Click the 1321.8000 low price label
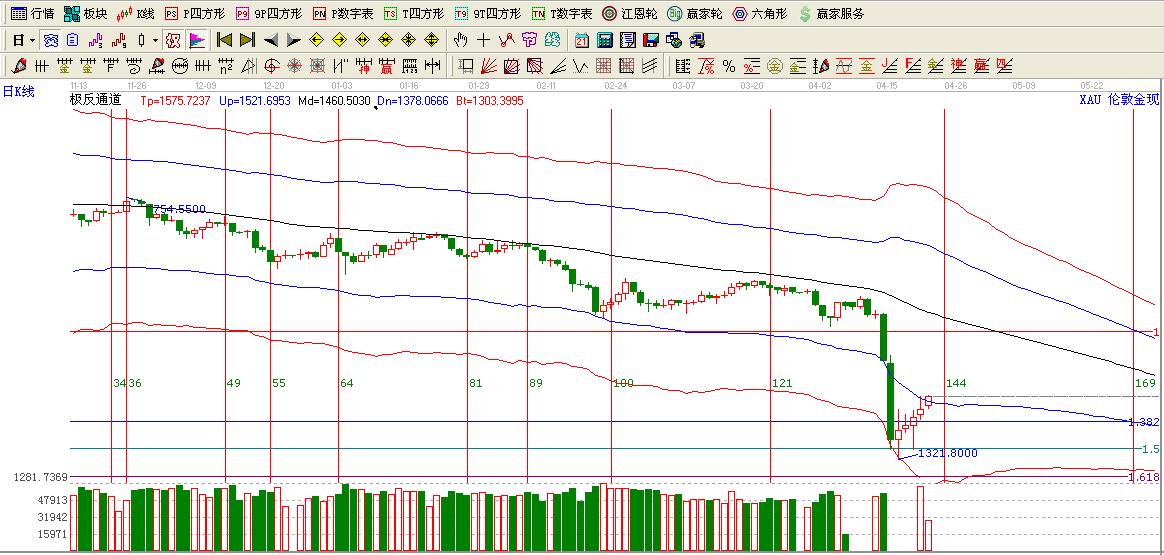 [x=947, y=453]
